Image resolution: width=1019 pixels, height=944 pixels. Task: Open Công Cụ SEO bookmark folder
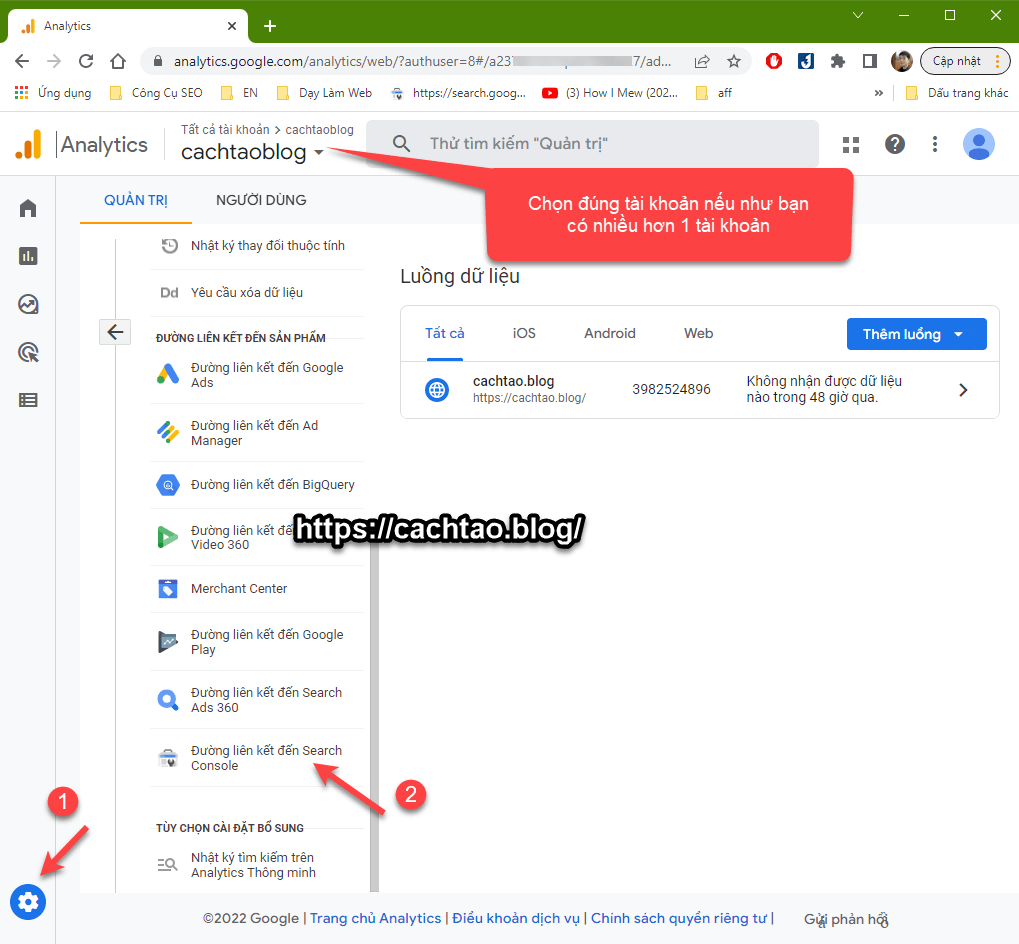pyautogui.click(x=157, y=93)
